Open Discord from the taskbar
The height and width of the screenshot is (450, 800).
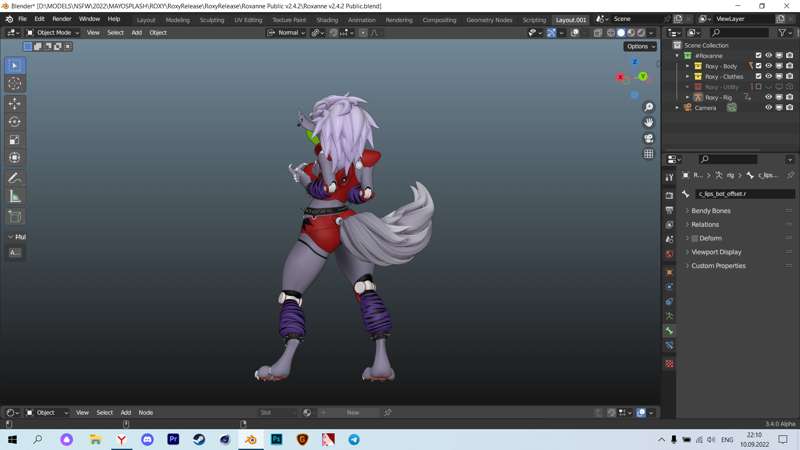[147, 439]
